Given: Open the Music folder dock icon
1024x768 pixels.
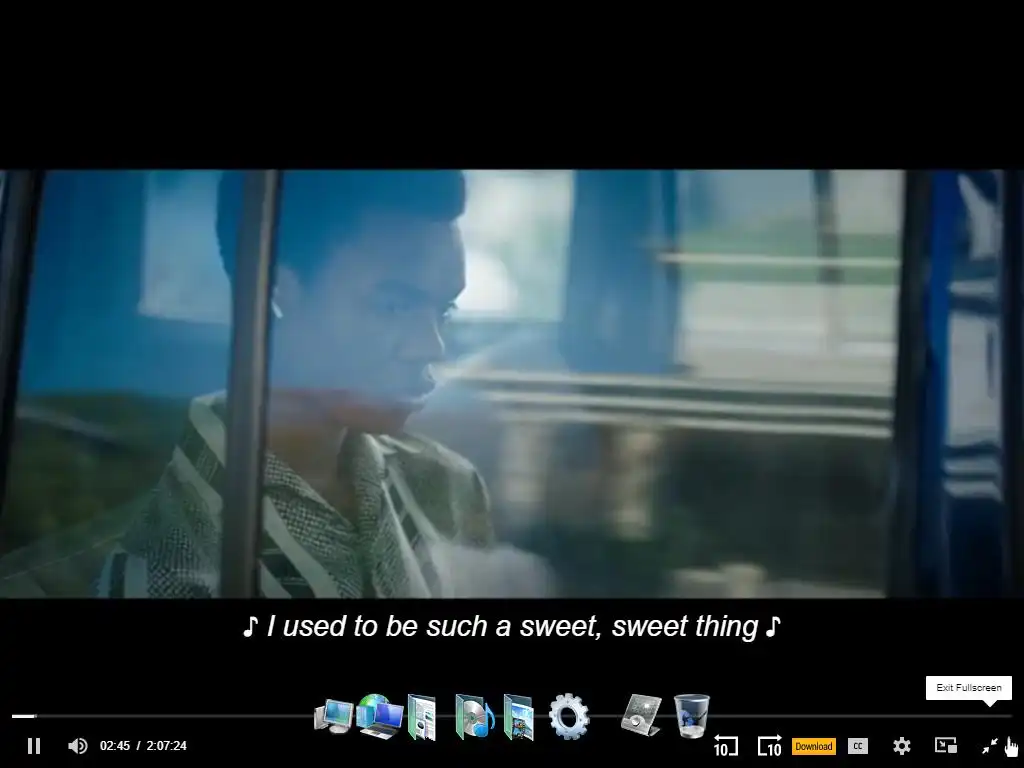Looking at the screenshot, I should pos(474,716).
